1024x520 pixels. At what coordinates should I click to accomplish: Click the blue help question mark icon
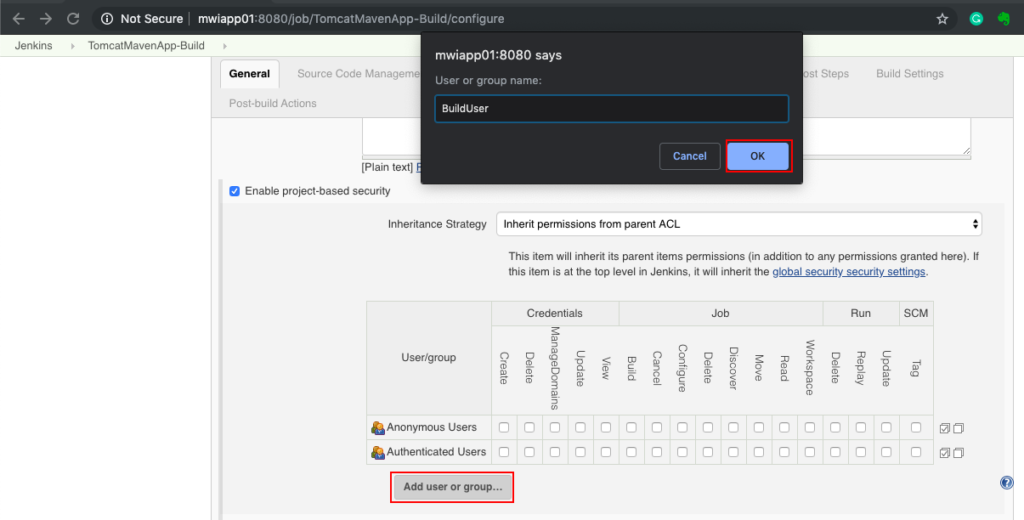click(1006, 483)
